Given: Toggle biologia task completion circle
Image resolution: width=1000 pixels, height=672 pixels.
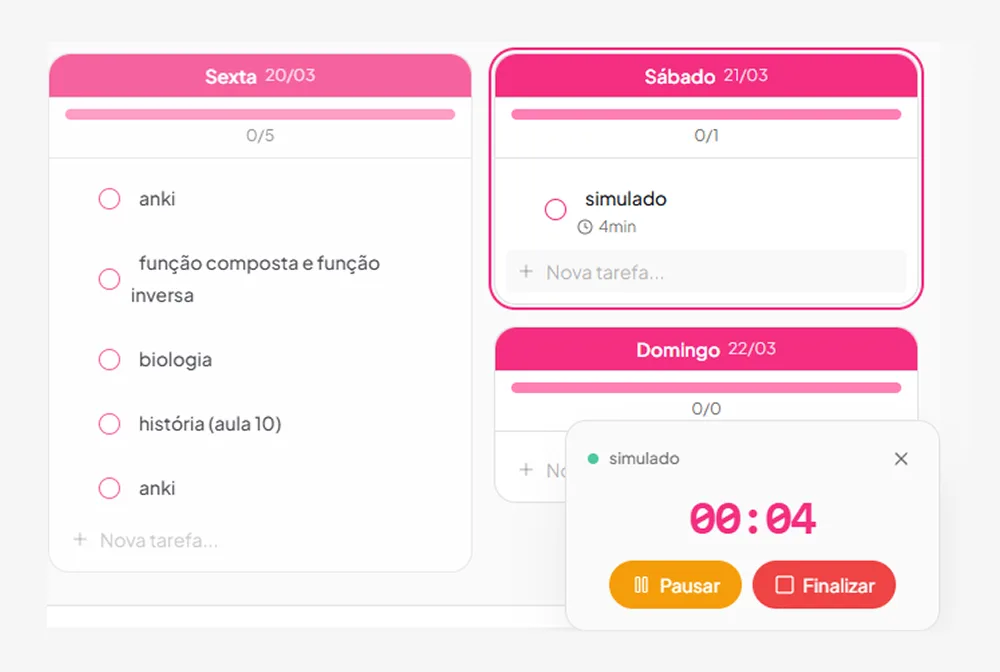Looking at the screenshot, I should [x=109, y=360].
